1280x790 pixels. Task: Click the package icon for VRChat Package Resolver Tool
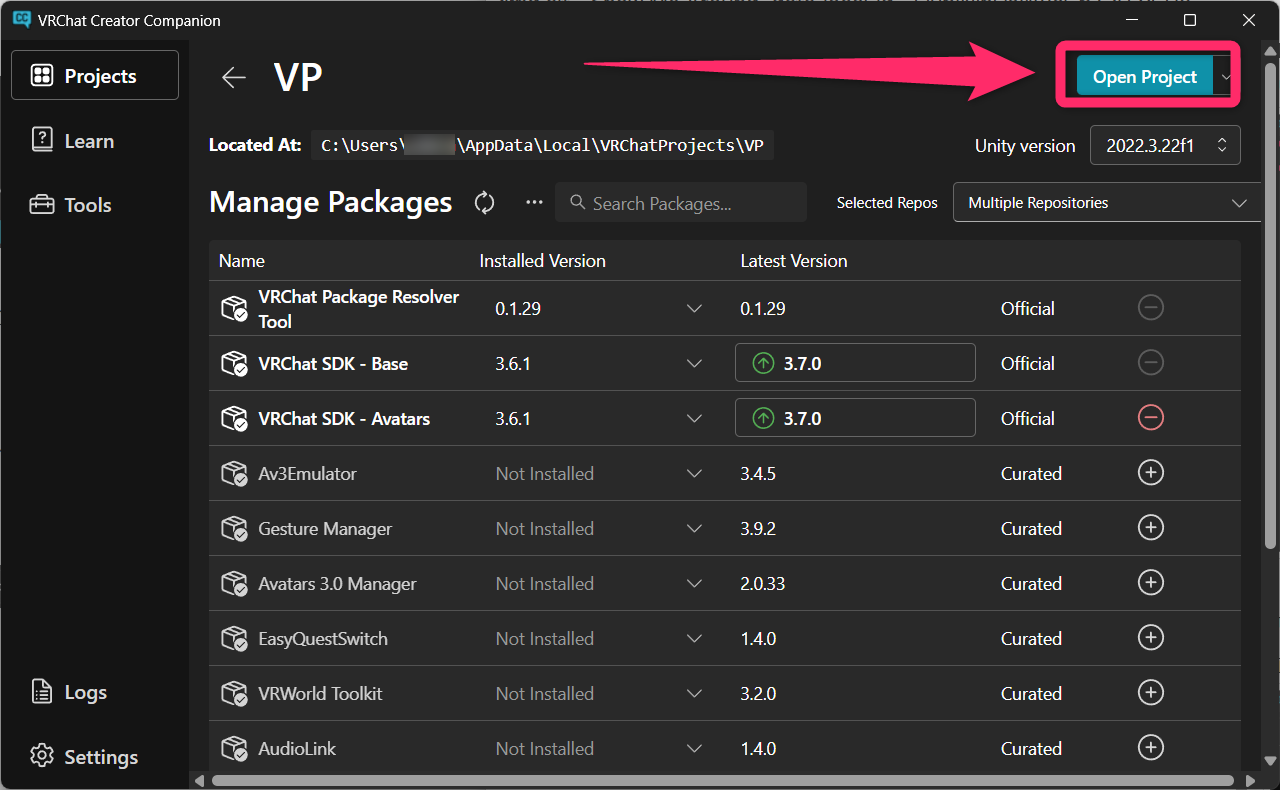click(234, 309)
